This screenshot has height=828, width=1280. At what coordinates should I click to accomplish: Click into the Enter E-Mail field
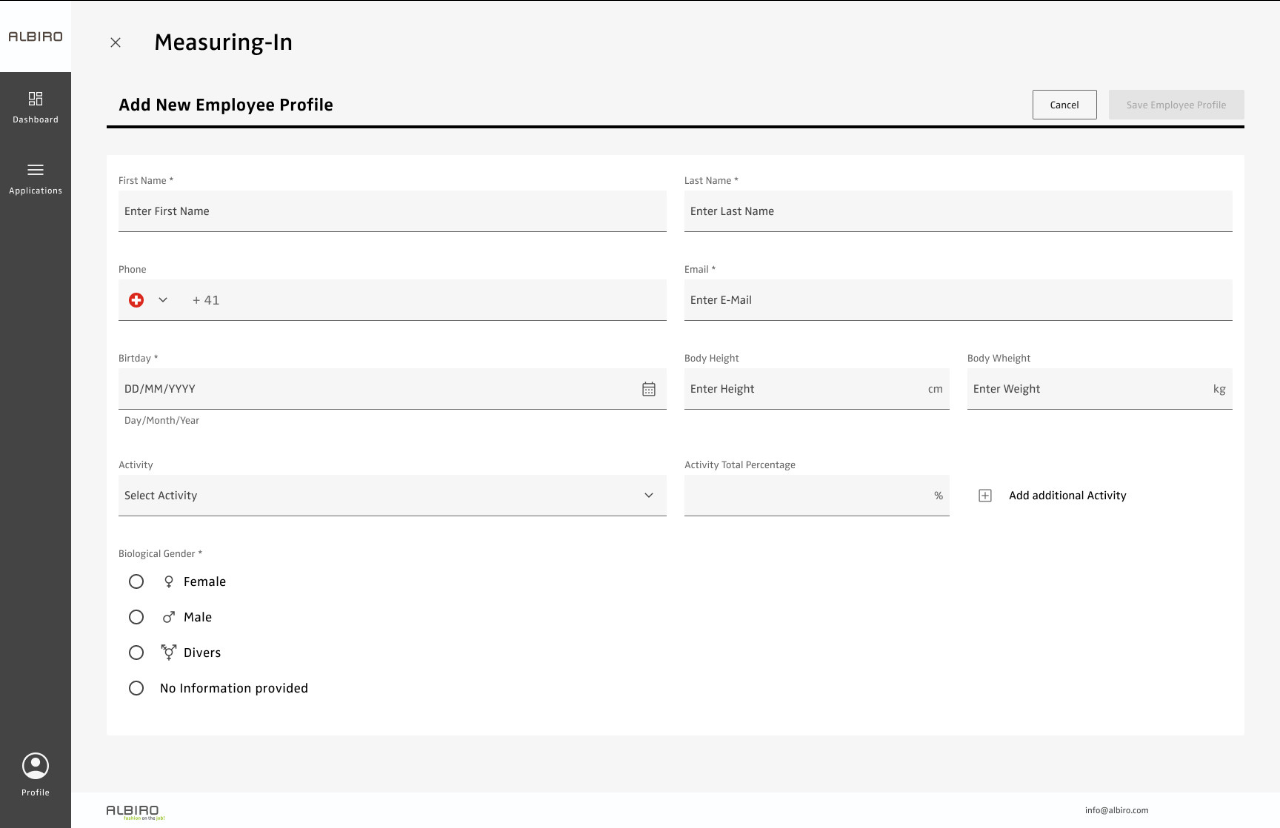[957, 300]
